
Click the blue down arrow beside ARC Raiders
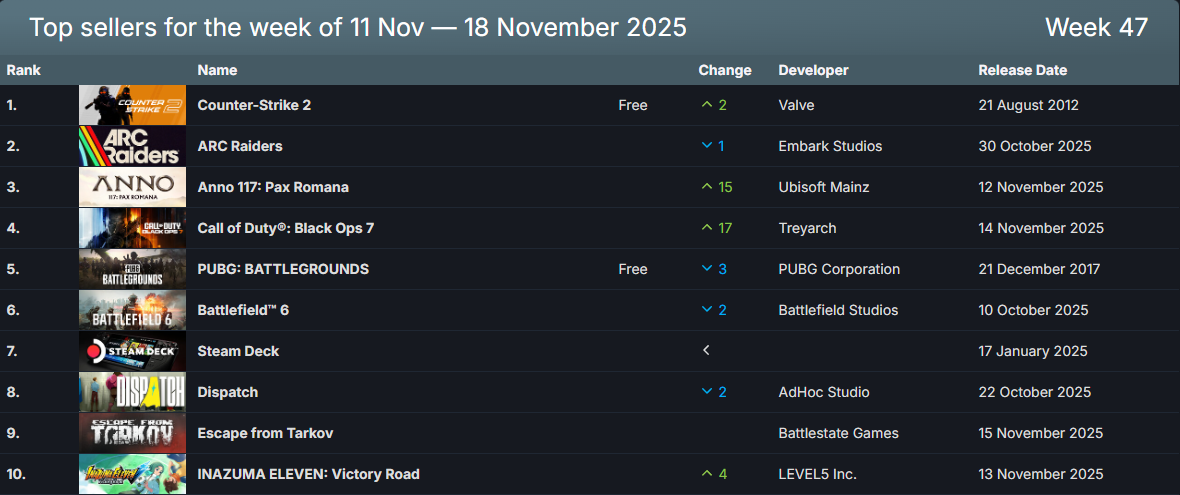pyautogui.click(x=707, y=146)
